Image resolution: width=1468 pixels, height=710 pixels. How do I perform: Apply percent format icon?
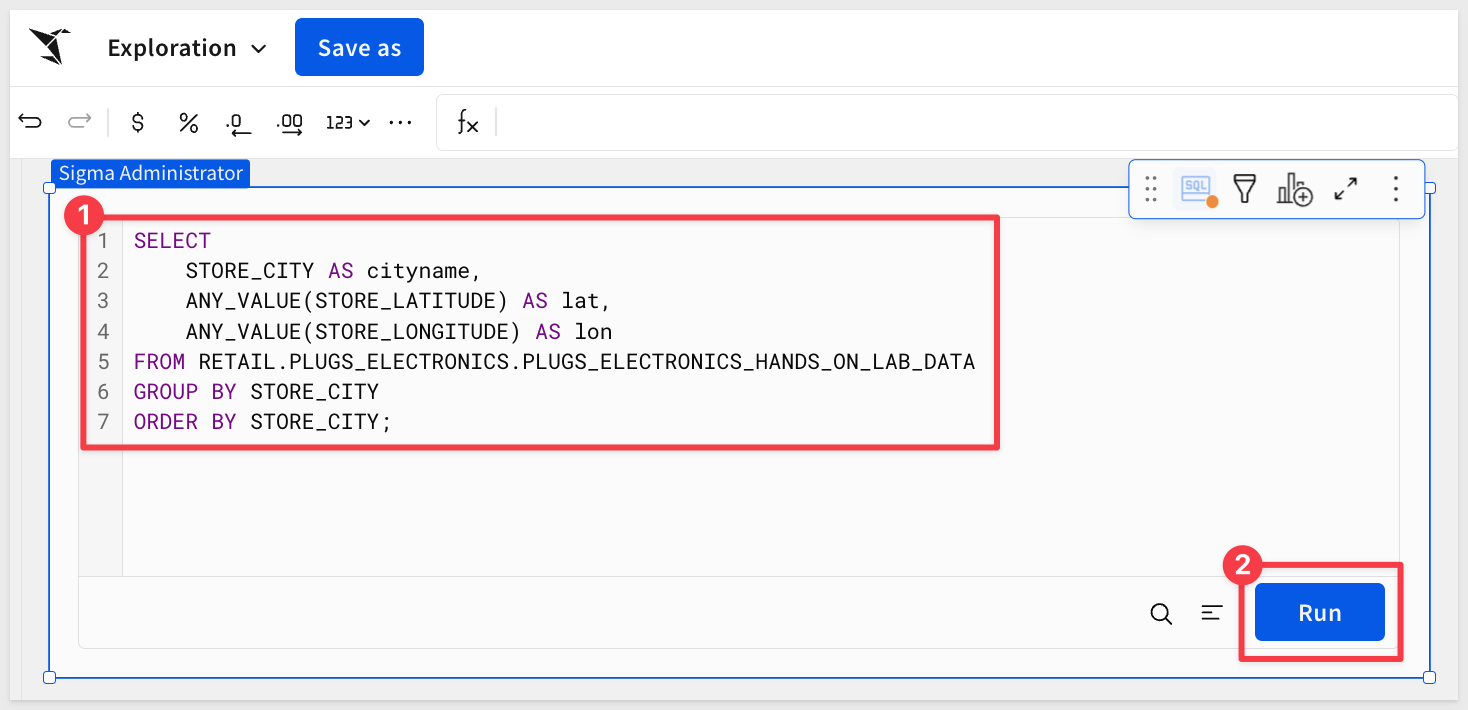[x=188, y=123]
